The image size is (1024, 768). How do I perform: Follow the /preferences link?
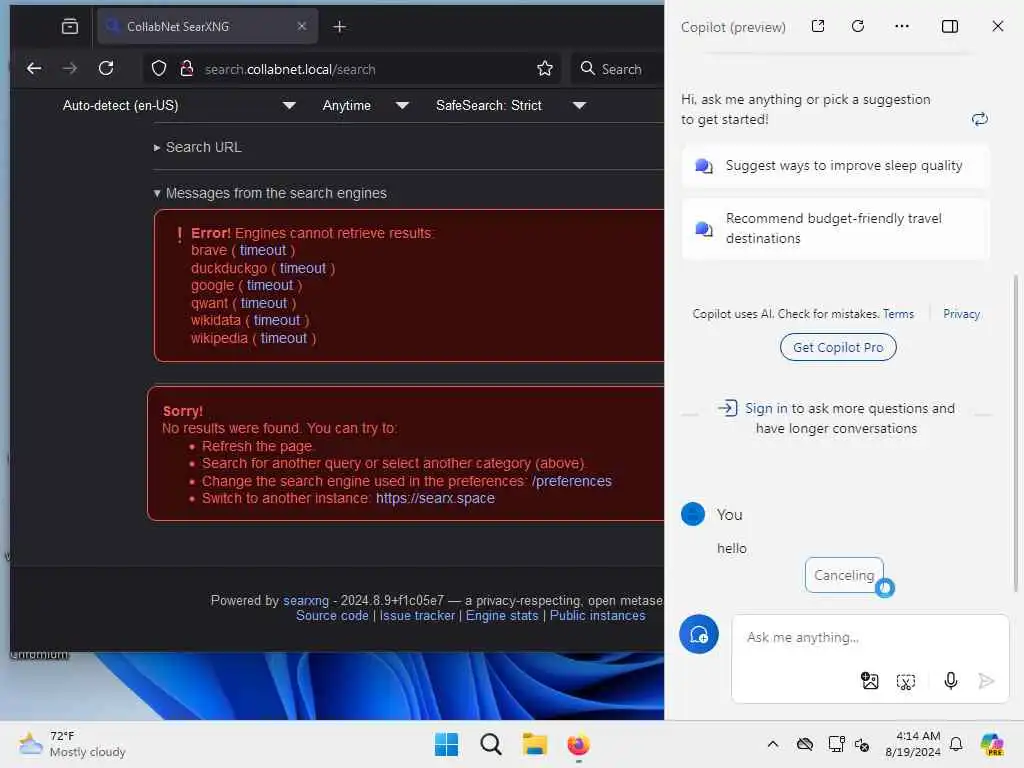tap(571, 481)
